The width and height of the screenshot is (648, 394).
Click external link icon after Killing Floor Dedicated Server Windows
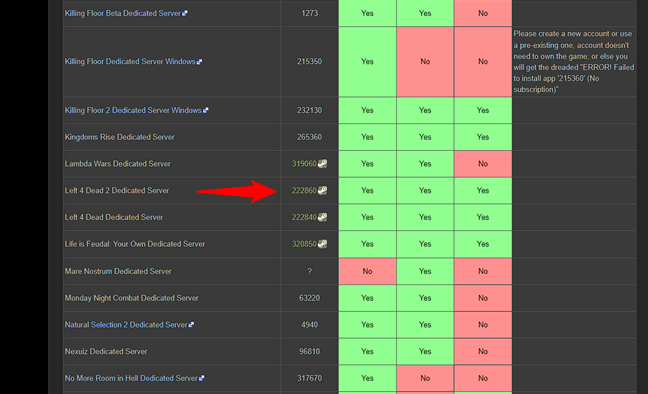pyautogui.click(x=200, y=62)
